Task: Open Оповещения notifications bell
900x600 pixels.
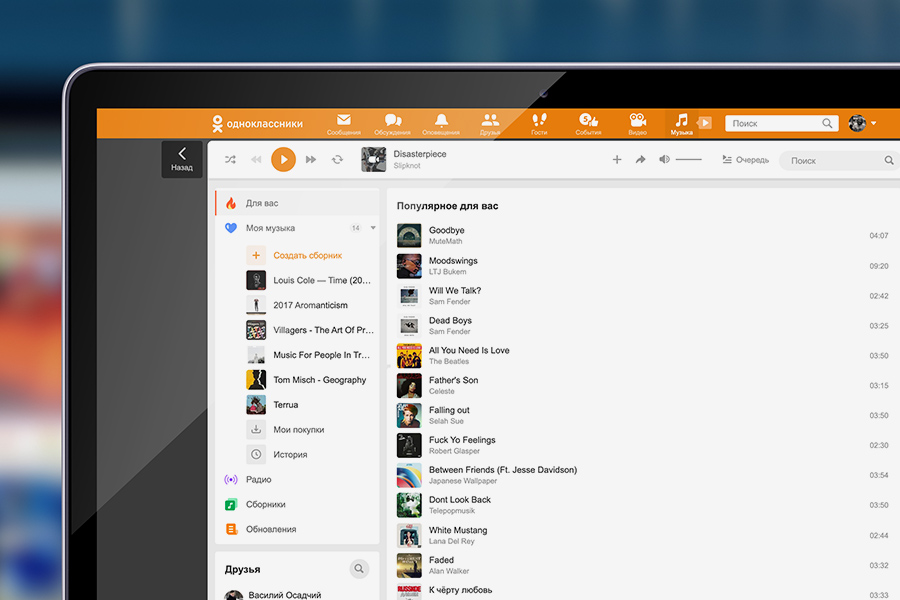Action: (x=441, y=124)
